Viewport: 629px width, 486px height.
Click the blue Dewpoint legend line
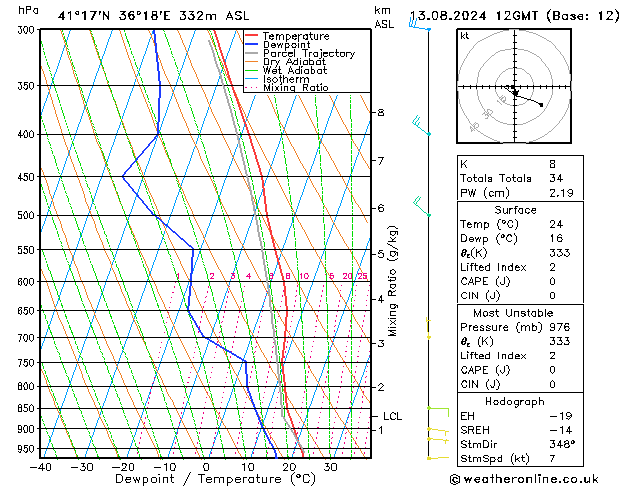coord(251,44)
